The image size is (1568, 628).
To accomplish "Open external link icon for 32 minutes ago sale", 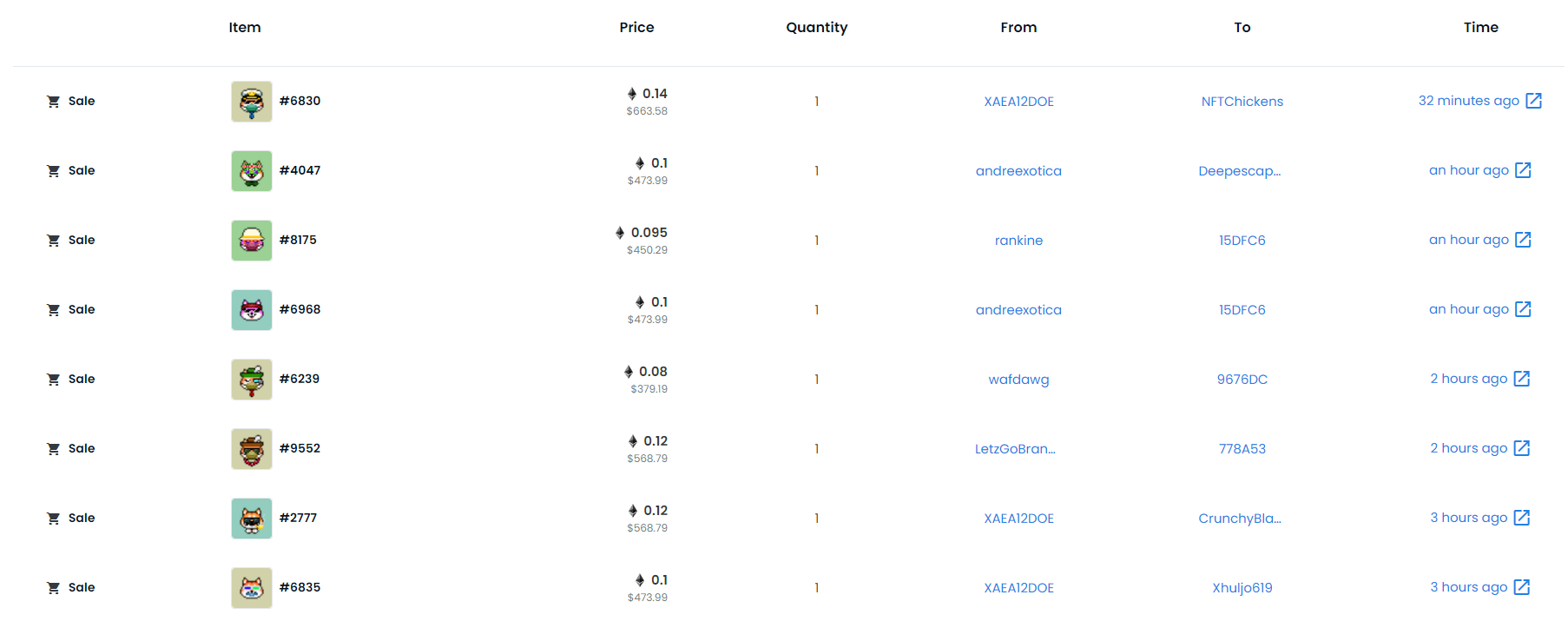I will (1533, 101).
